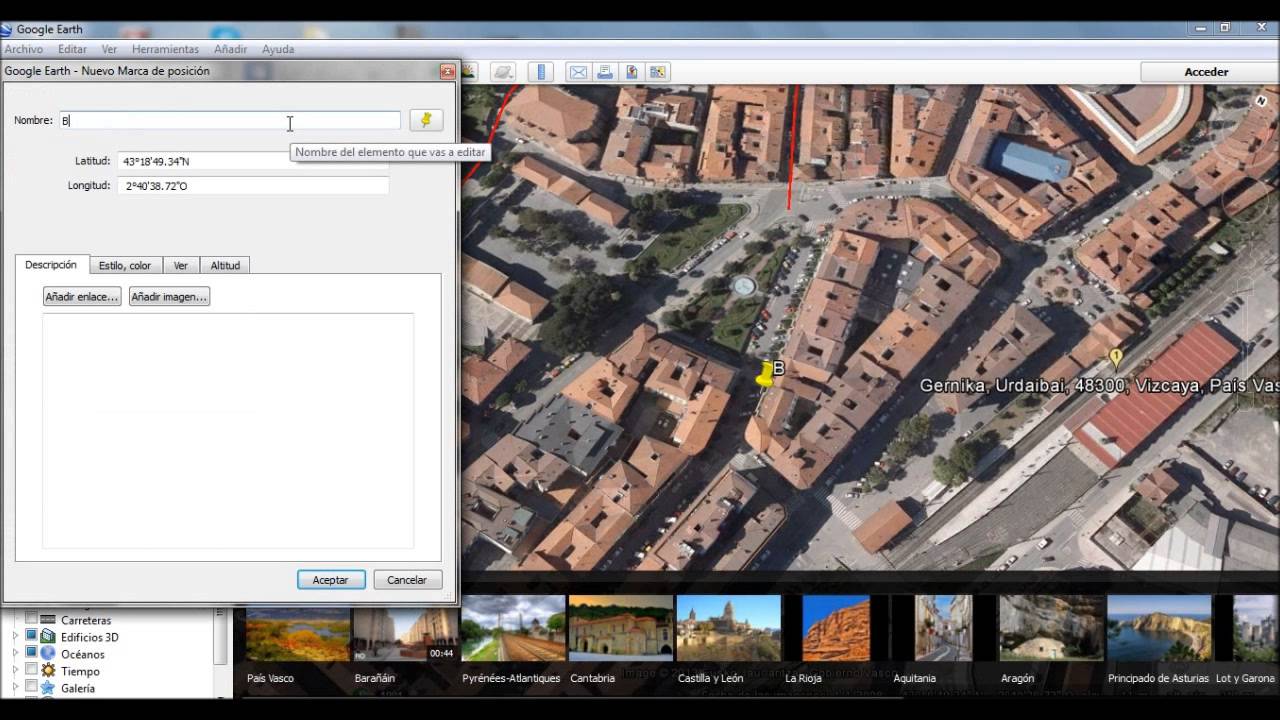Open the Archivo menu
This screenshot has height=720, width=1280.
coord(24,49)
